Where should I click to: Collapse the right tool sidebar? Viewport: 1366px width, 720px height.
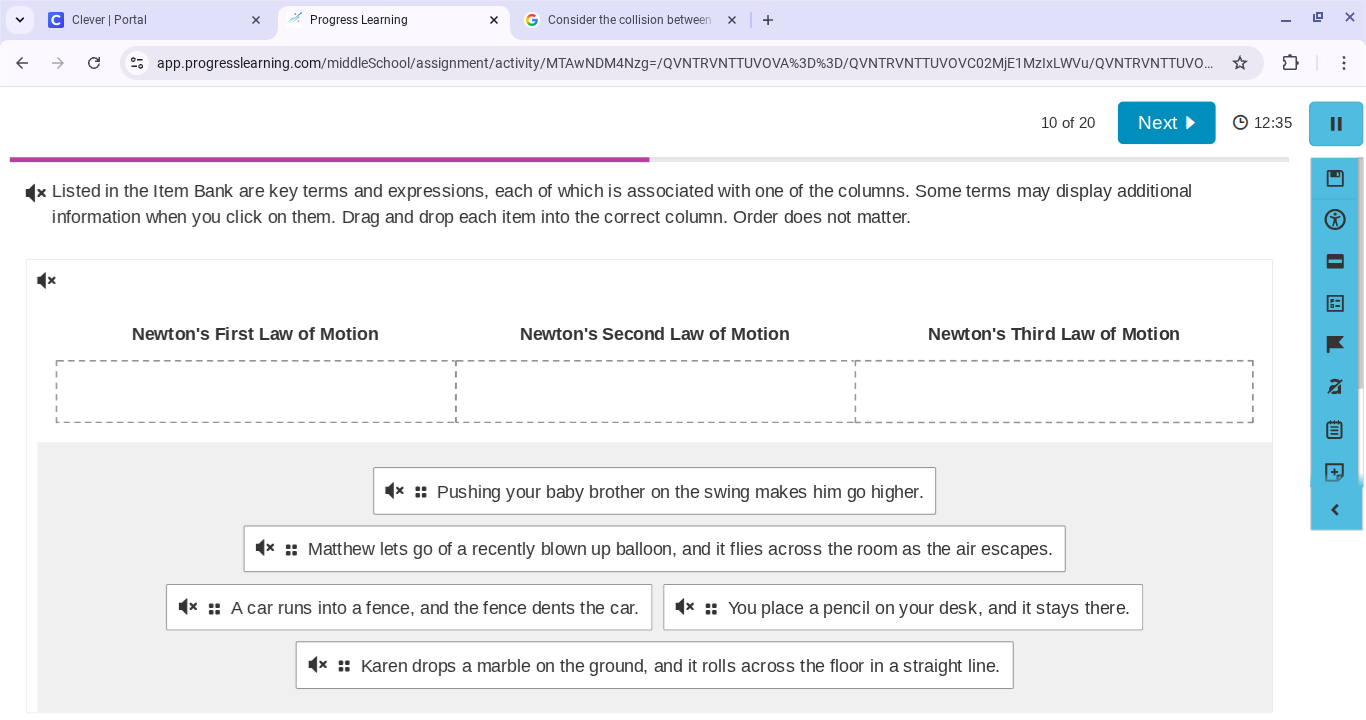click(x=1335, y=510)
